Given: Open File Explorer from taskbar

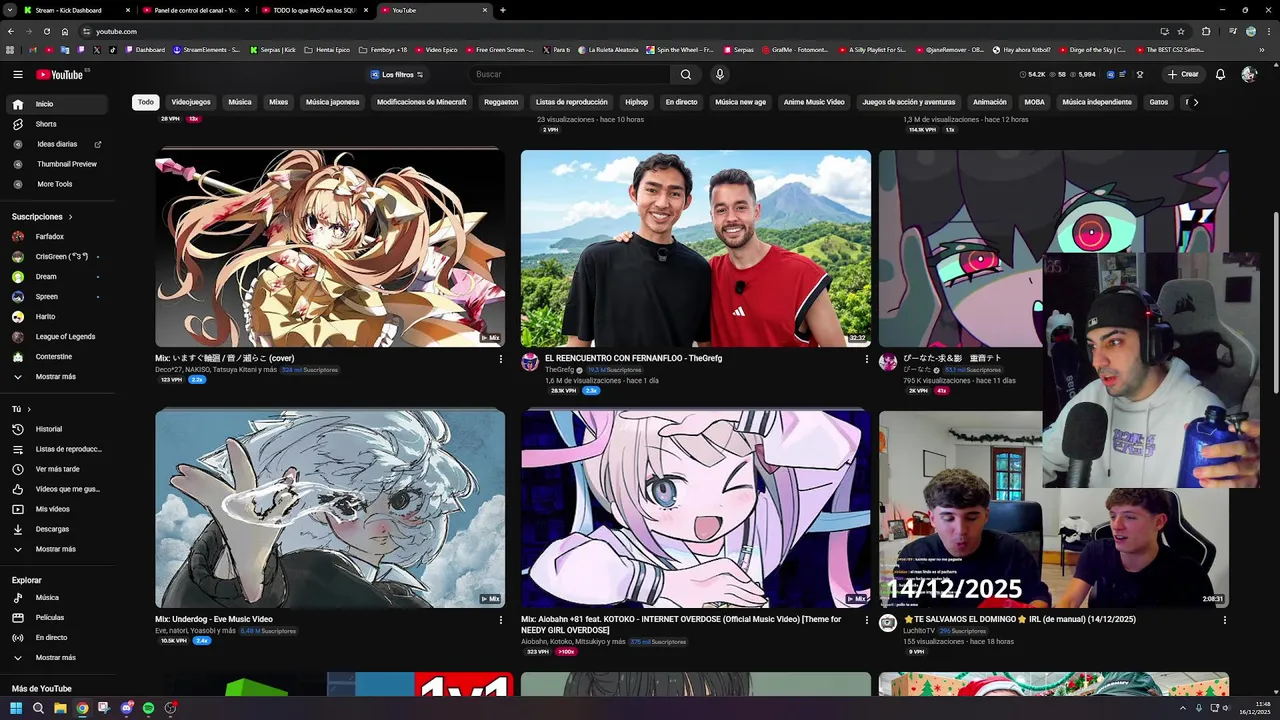Looking at the screenshot, I should point(60,708).
